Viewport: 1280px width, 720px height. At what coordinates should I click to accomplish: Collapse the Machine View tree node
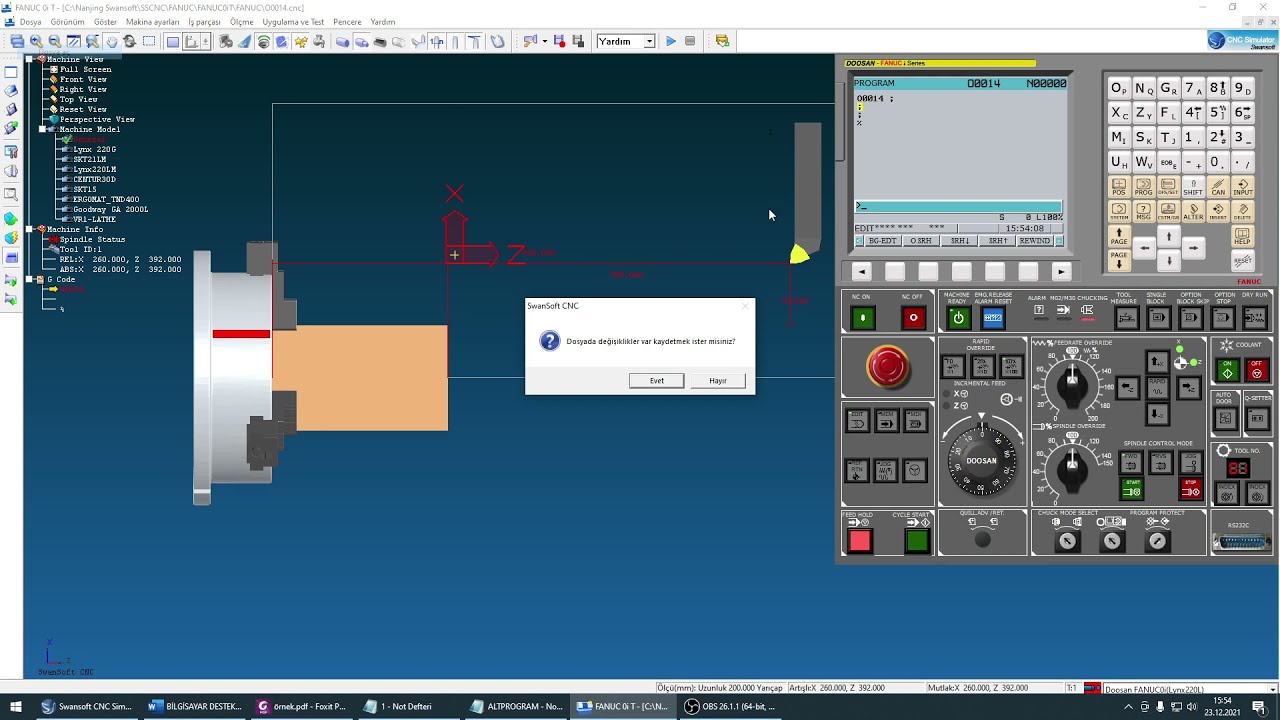(30, 60)
